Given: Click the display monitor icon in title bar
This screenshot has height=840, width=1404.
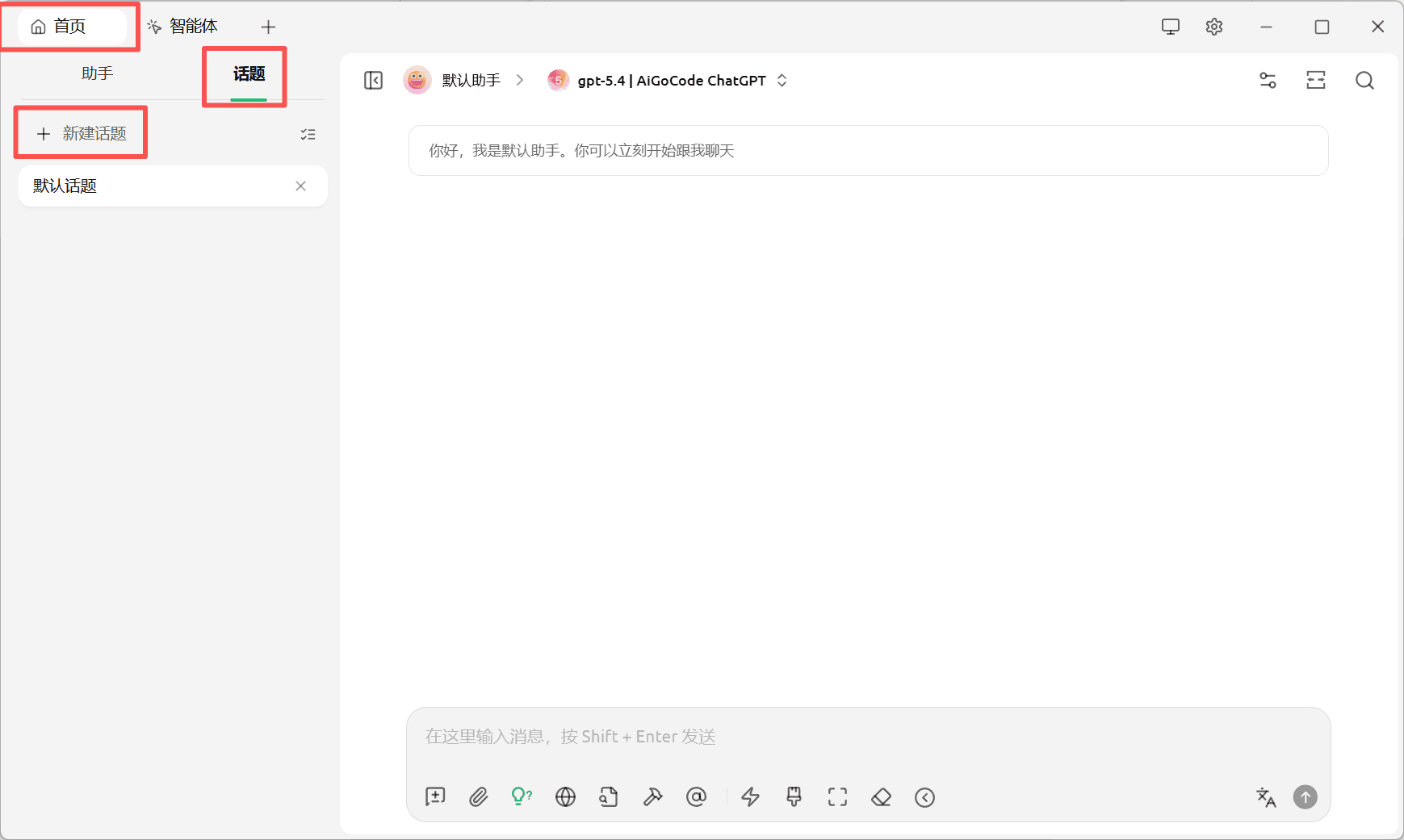Looking at the screenshot, I should 1171,27.
